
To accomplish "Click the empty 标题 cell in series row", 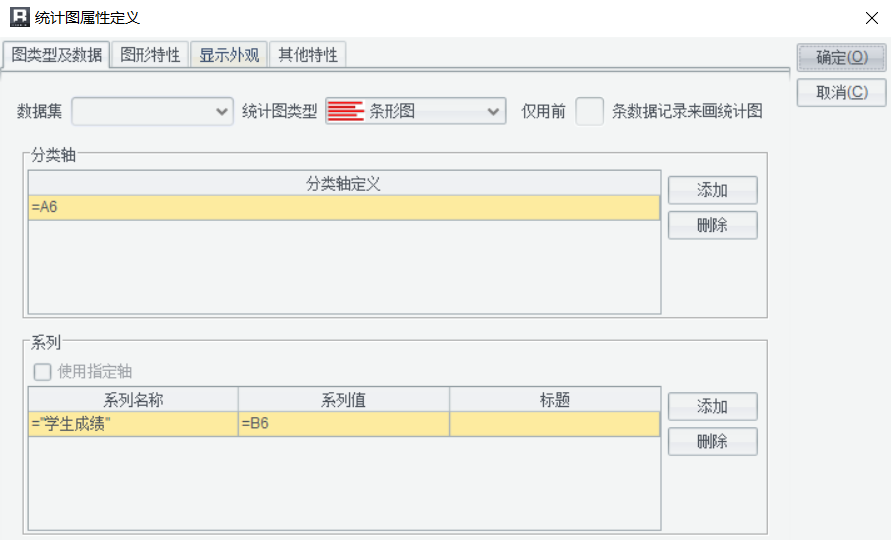I will [x=554, y=424].
